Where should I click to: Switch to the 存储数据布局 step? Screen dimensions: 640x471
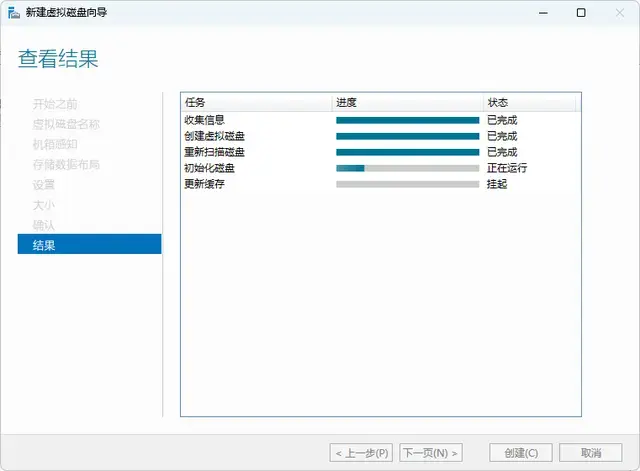tap(66, 164)
